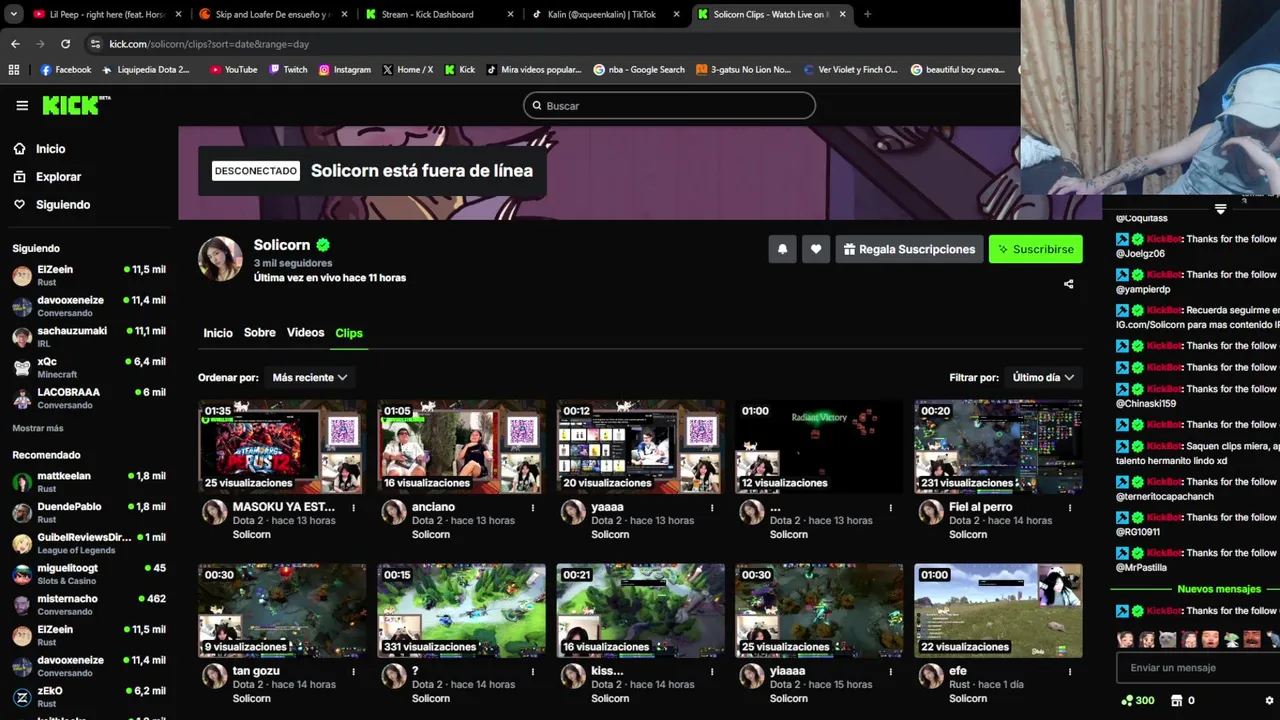
Task: Open the Solicorn channel avatar
Action: pyautogui.click(x=220, y=259)
